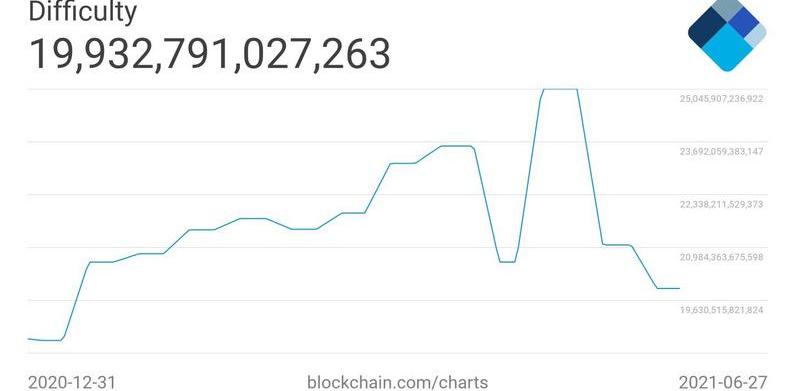Viewport: 800px width, 391px height.
Task: Click the 20,984,363,675,598 axis label
Action: point(721,257)
